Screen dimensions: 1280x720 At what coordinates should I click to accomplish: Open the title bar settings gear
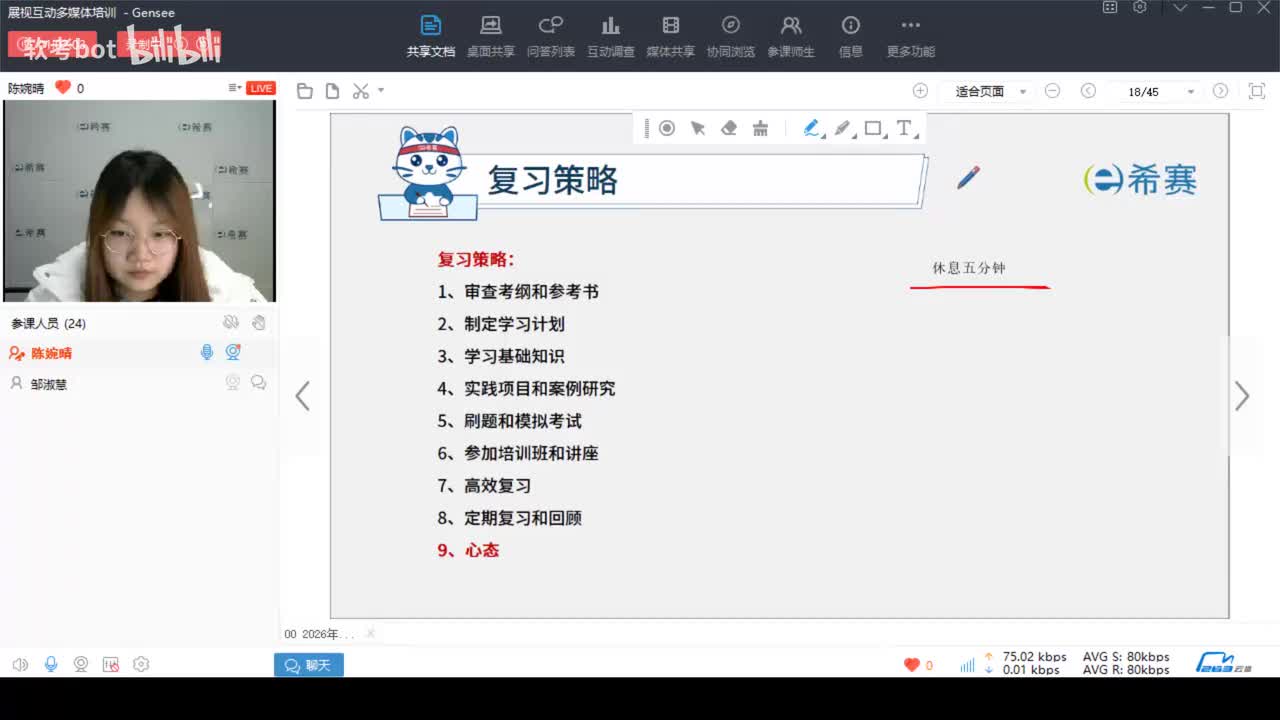click(1140, 7)
